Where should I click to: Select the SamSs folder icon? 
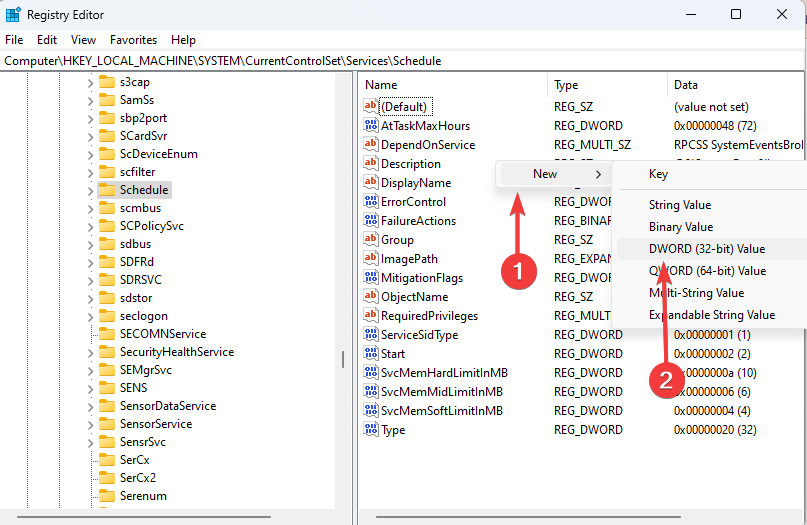pyautogui.click(x=107, y=100)
